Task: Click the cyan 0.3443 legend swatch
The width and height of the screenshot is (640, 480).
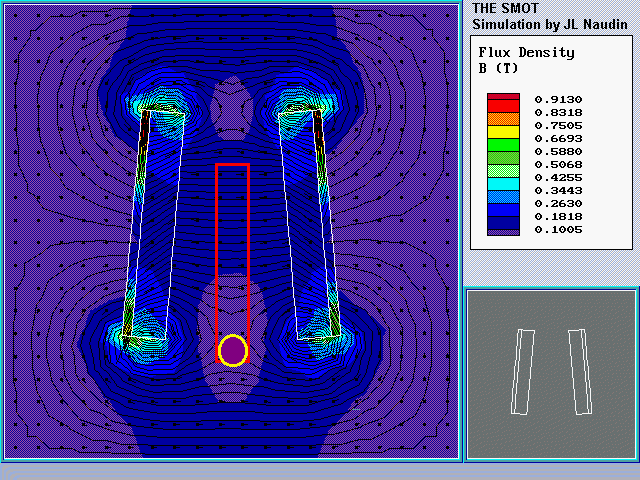Action: pos(503,184)
